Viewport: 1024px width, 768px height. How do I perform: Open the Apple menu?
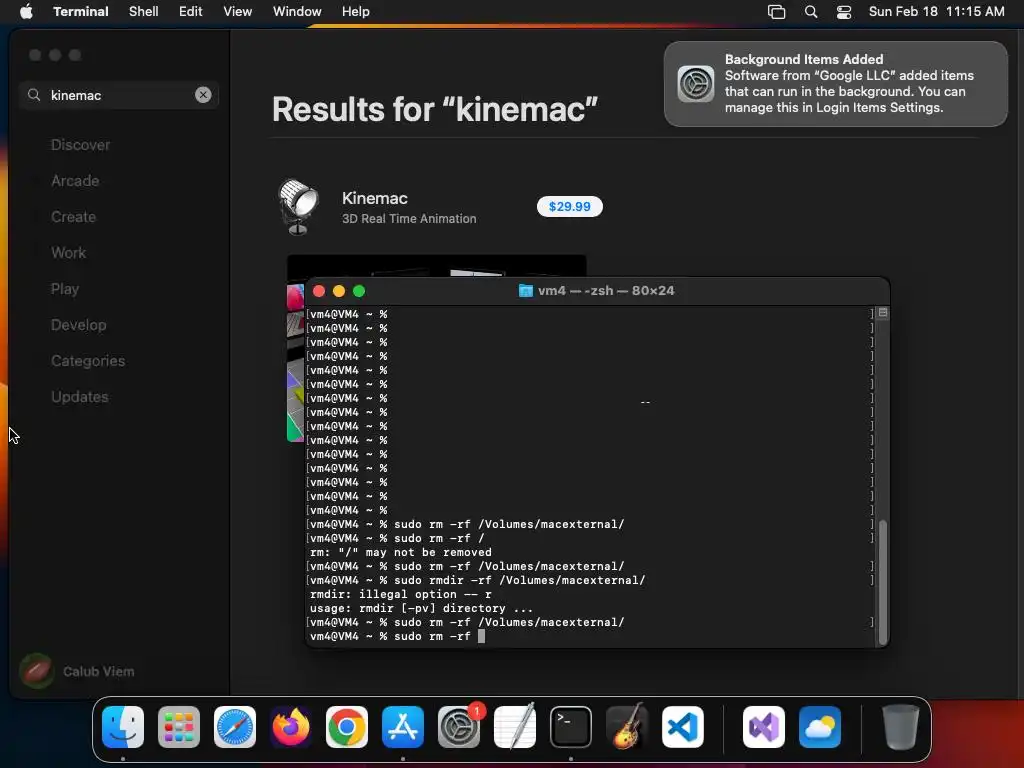coord(26,12)
